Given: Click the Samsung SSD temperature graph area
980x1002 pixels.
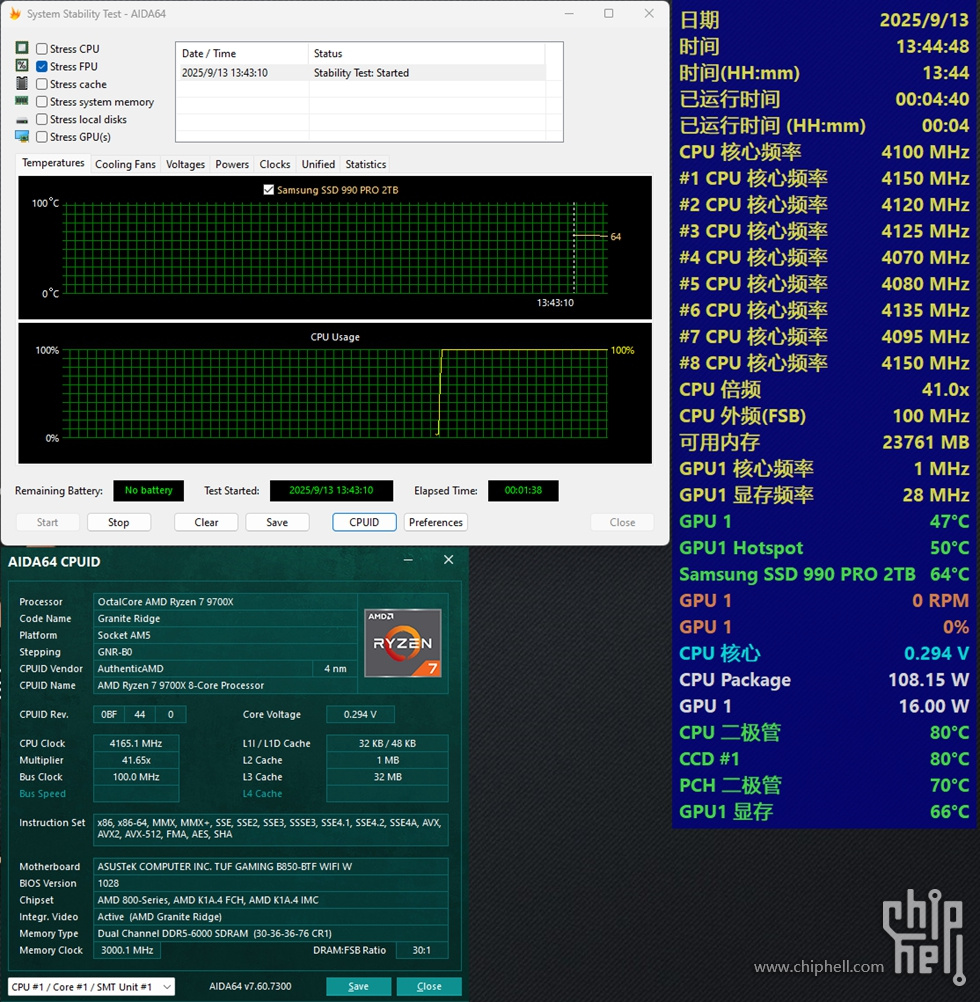Looking at the screenshot, I should 335,247.
